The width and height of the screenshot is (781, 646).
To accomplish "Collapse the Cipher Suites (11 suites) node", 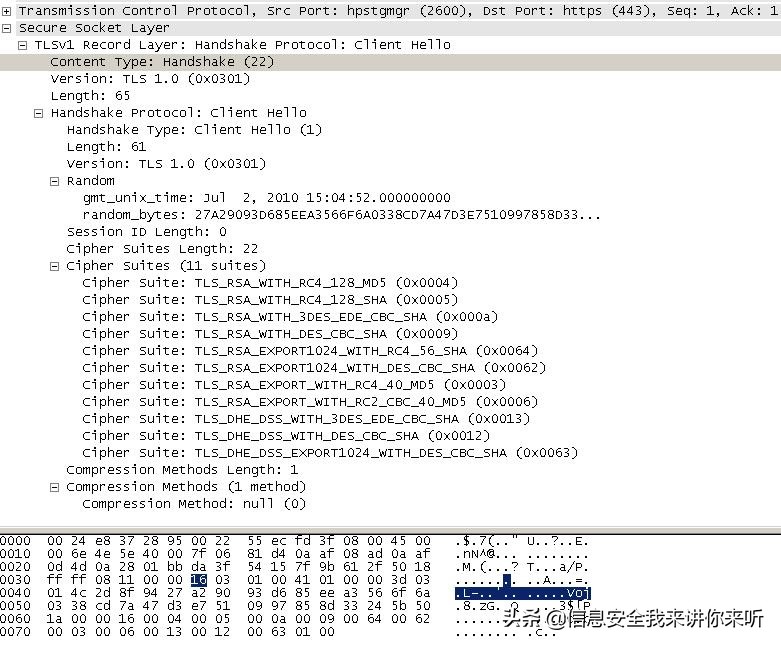I will pos(54,266).
